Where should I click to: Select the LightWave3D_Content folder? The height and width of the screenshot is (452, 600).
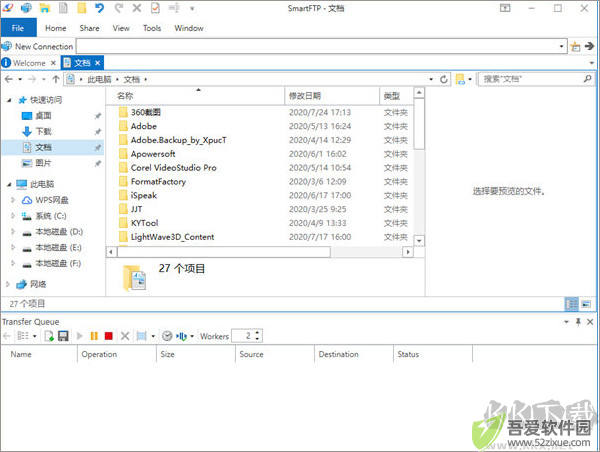coord(172,237)
